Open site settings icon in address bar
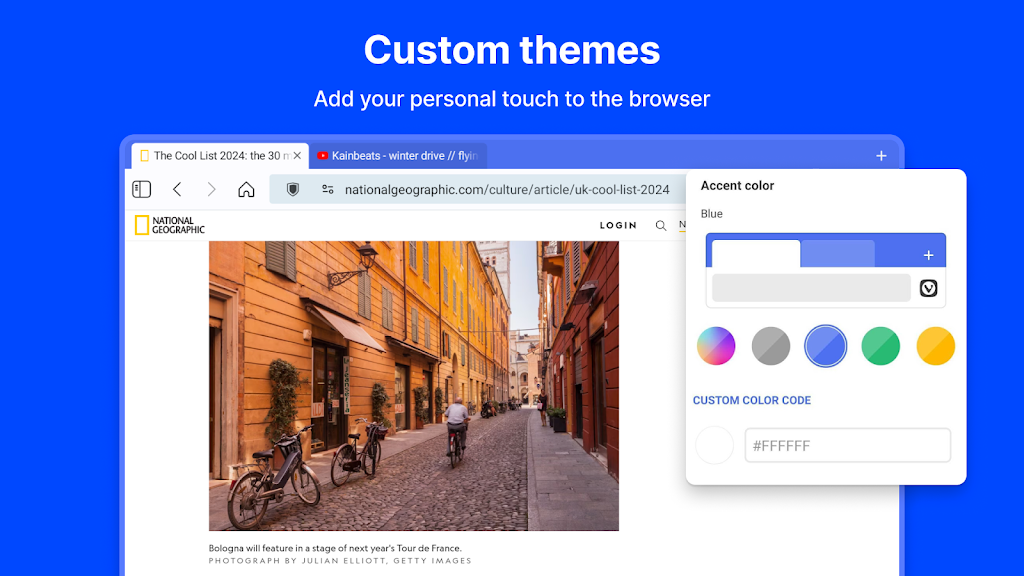 point(327,189)
